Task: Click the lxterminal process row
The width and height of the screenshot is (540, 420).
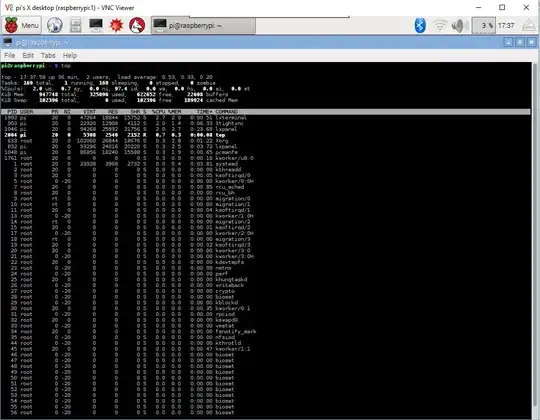Action: [x=265, y=118]
